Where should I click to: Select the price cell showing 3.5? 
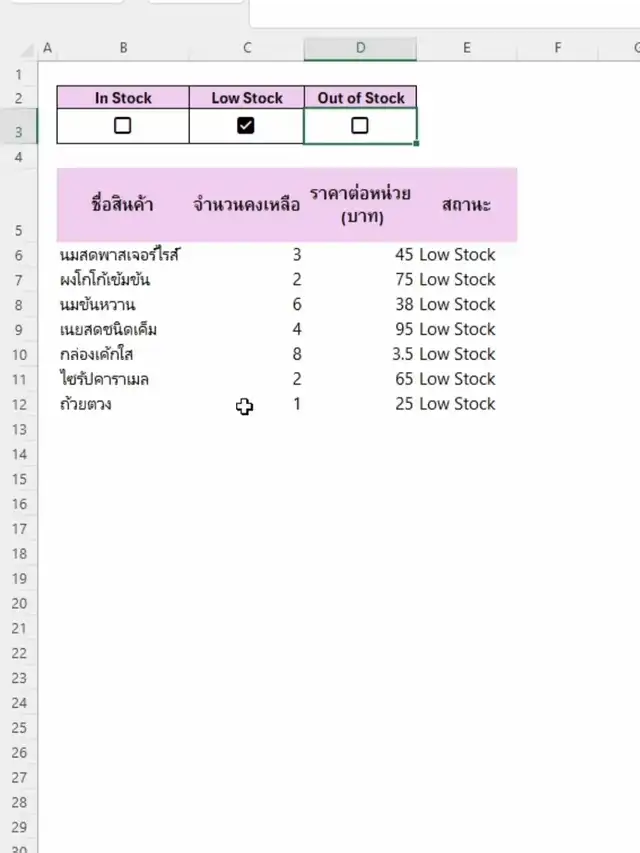(x=360, y=354)
